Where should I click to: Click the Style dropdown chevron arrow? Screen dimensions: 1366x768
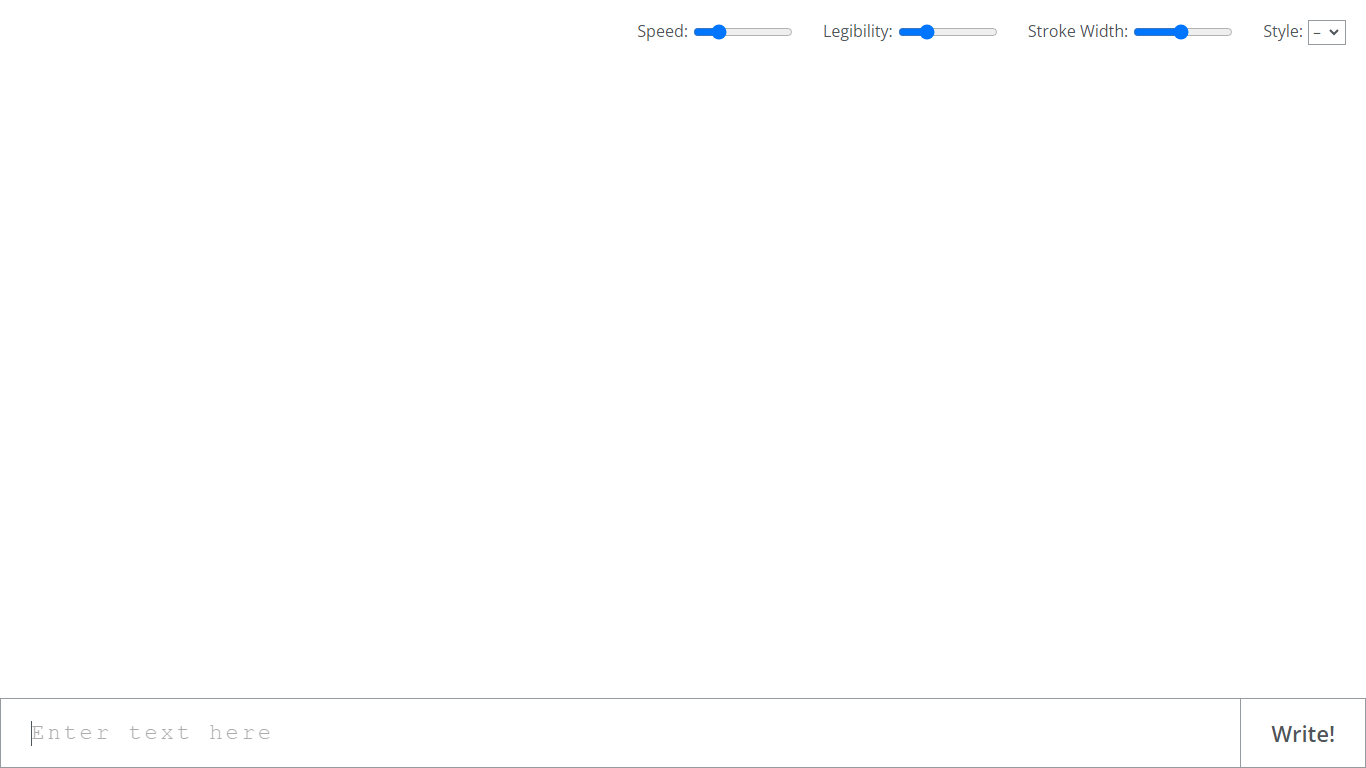1334,33
